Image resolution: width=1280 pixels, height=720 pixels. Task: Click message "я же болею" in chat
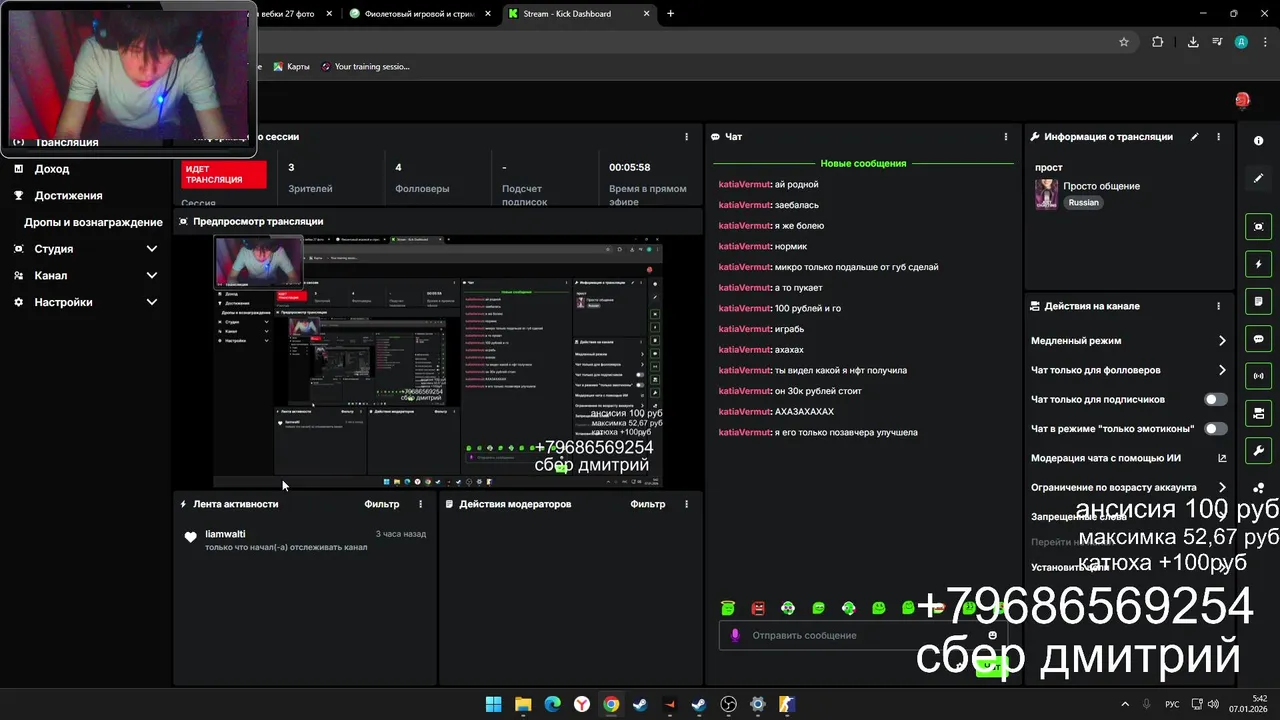(x=799, y=226)
